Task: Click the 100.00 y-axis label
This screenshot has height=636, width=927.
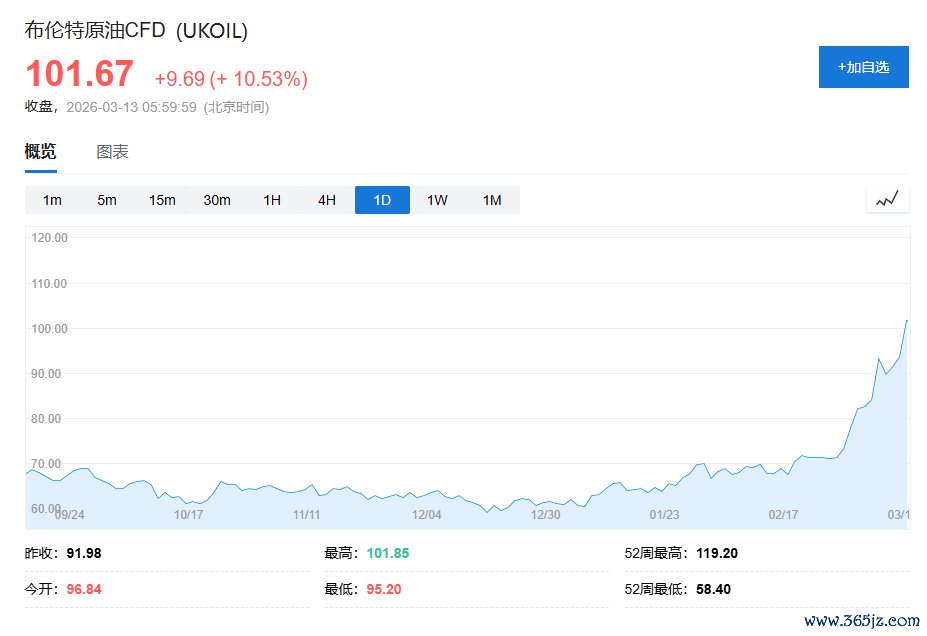Action: point(50,329)
